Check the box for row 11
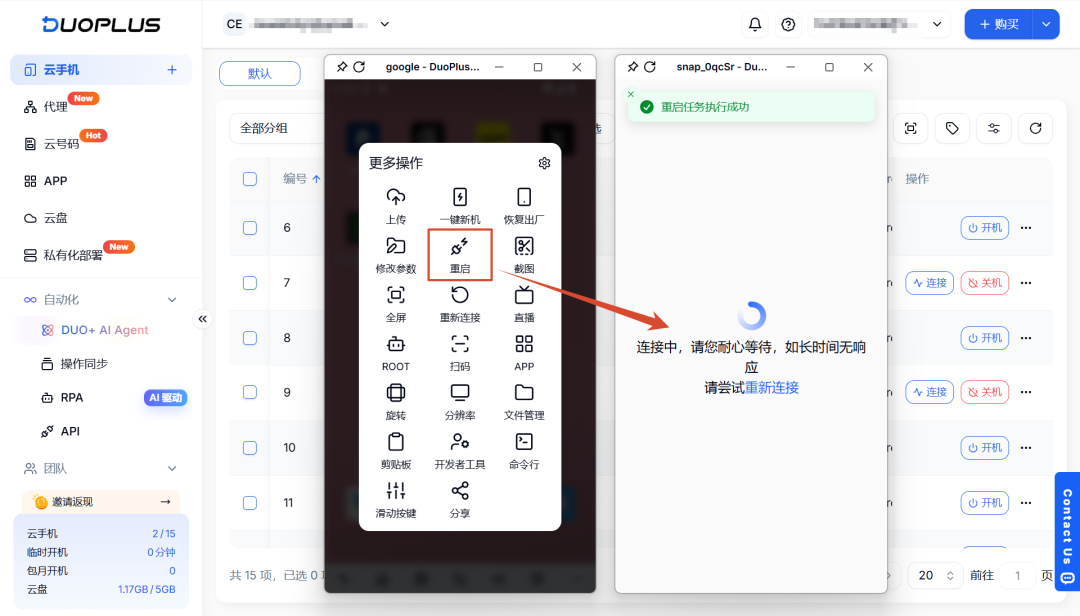This screenshot has width=1080, height=616. pos(250,503)
